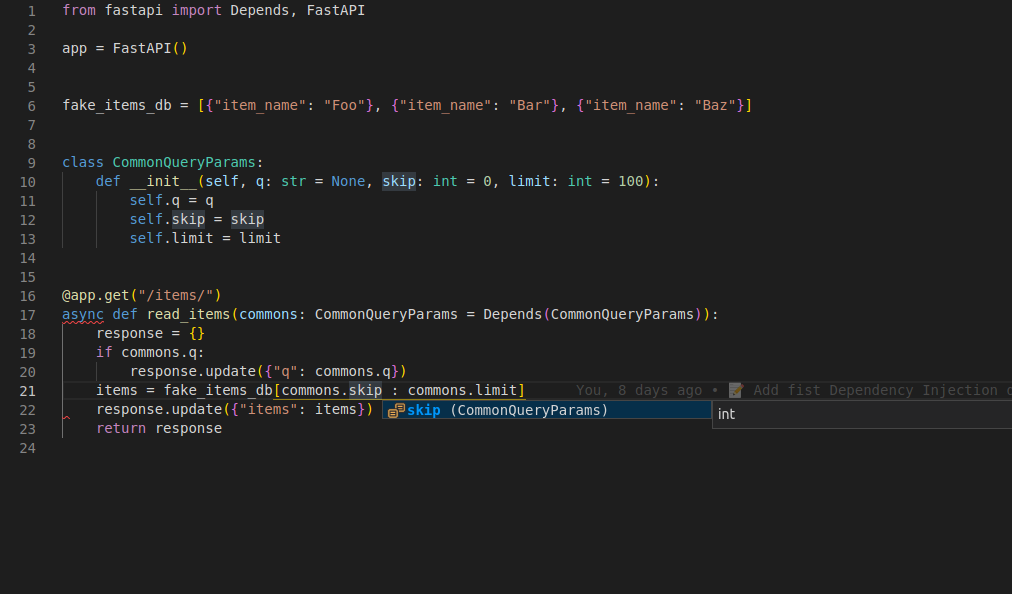Click the return keyword on line 23
The image size is (1012, 594).
click(121, 428)
